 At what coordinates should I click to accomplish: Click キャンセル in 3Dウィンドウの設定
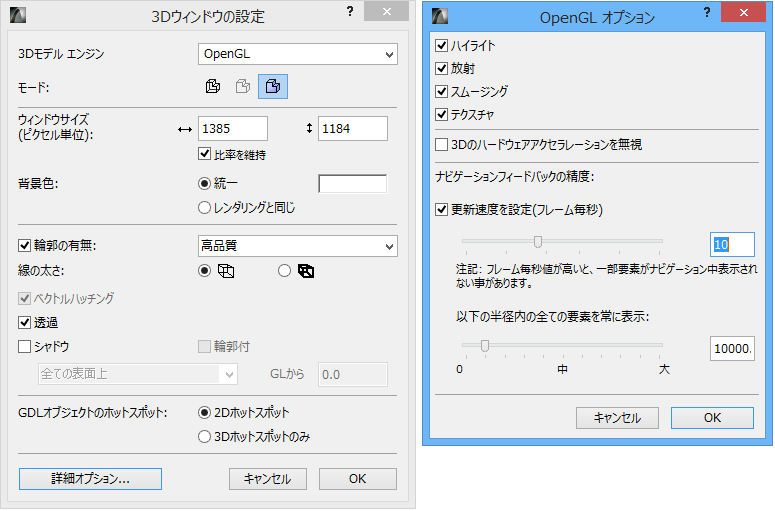(x=268, y=479)
